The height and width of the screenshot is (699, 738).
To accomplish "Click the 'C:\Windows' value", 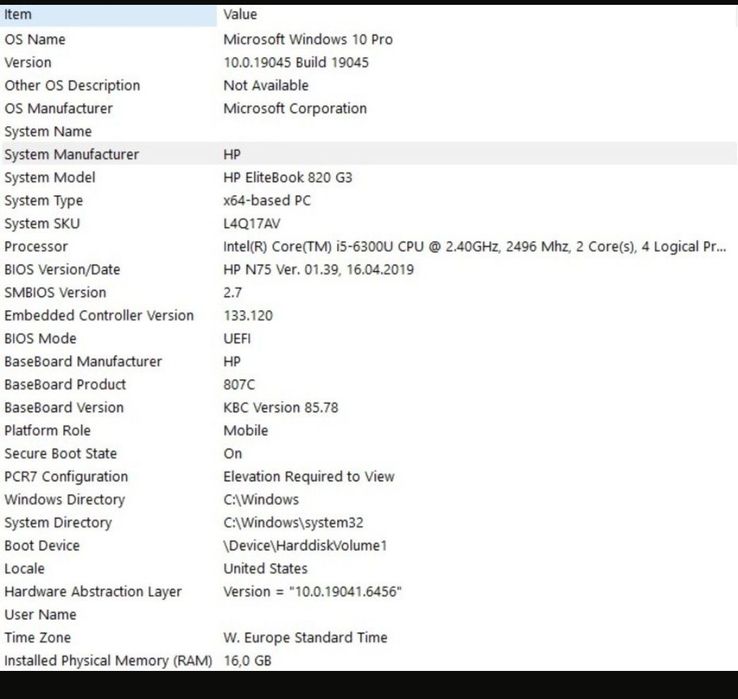I will tap(261, 500).
